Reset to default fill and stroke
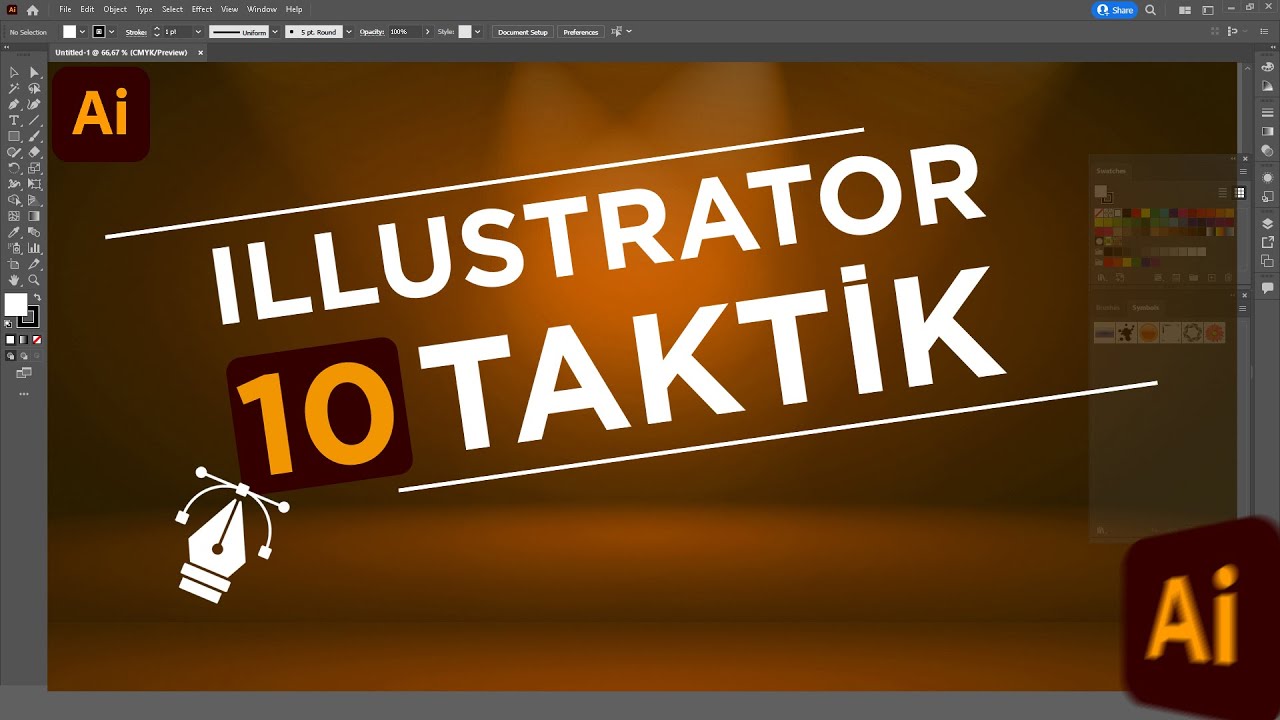Screen dimensions: 1280x720 9,323
